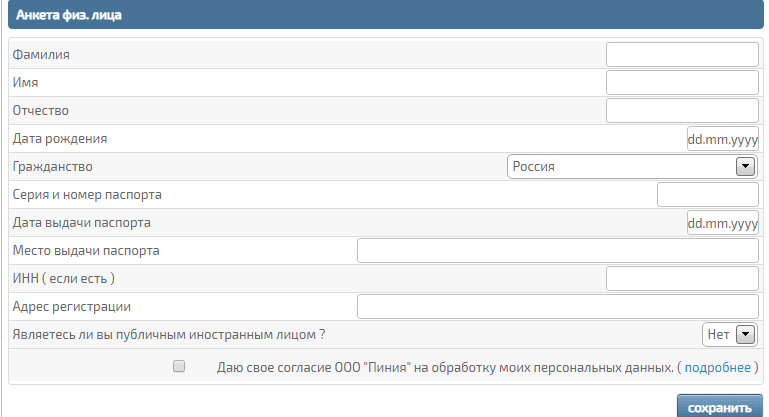Click the ИНН ( если есть ) label
The image size is (769, 417).
[64, 279]
